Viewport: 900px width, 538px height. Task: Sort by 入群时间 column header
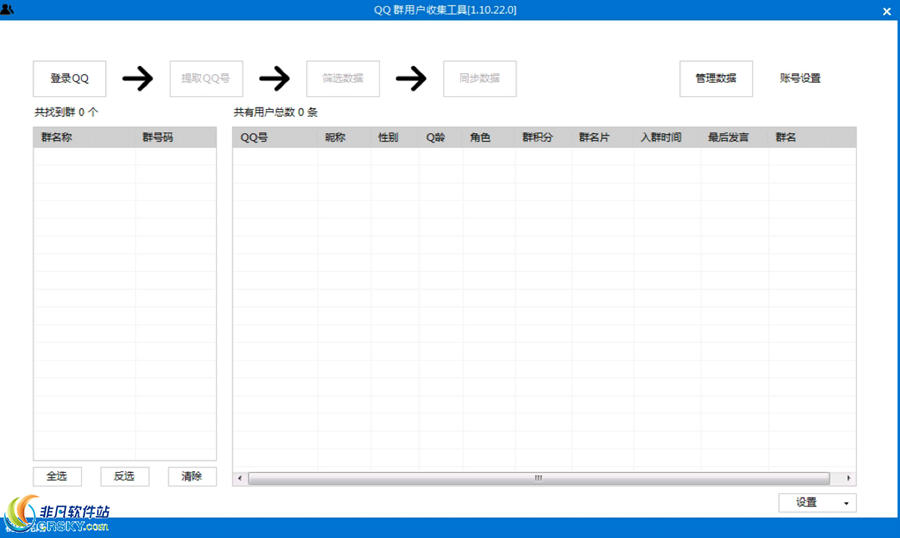[666, 138]
